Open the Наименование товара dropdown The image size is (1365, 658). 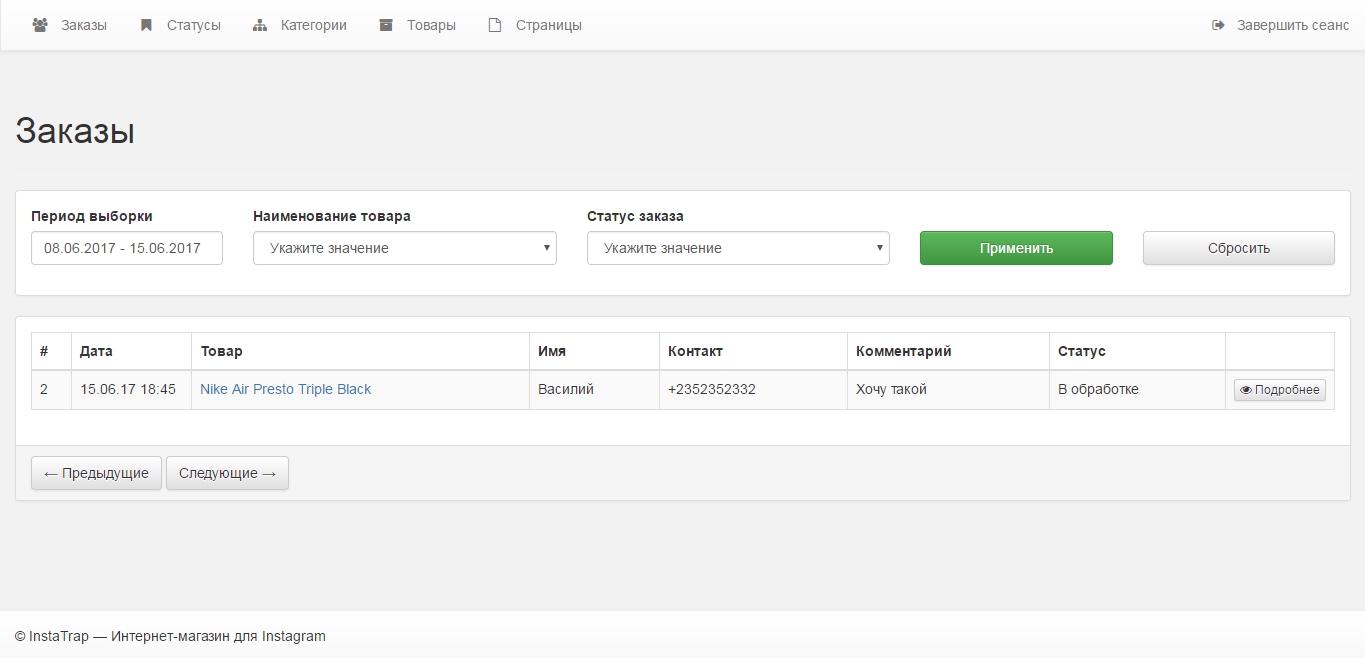404,248
